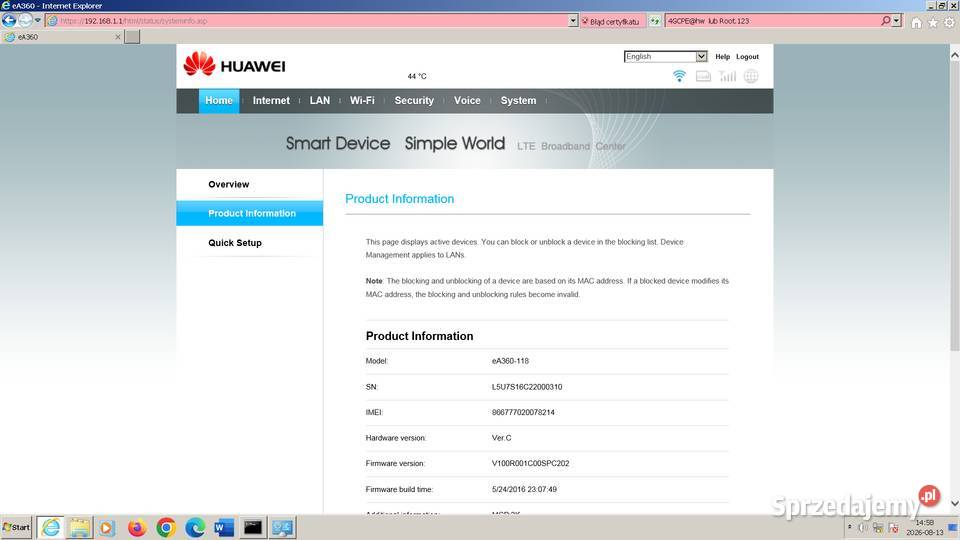Open the English language dropdown

[x=666, y=56]
